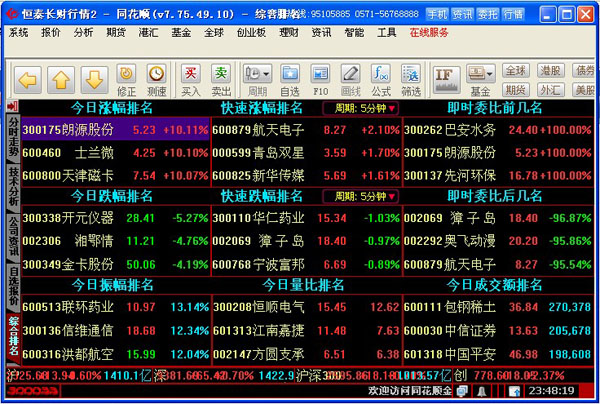Open the 筛选 stock filter tool
The height and width of the screenshot is (404, 600).
[411, 80]
